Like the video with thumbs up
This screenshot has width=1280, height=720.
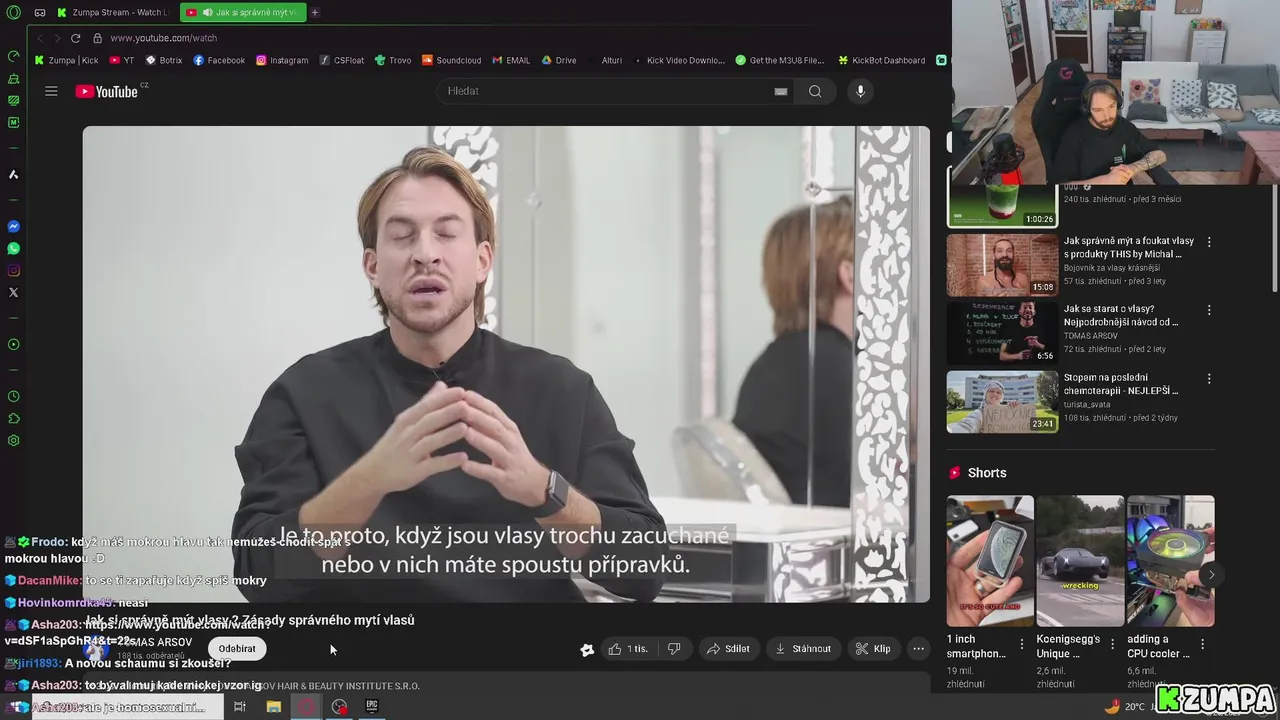click(628, 649)
